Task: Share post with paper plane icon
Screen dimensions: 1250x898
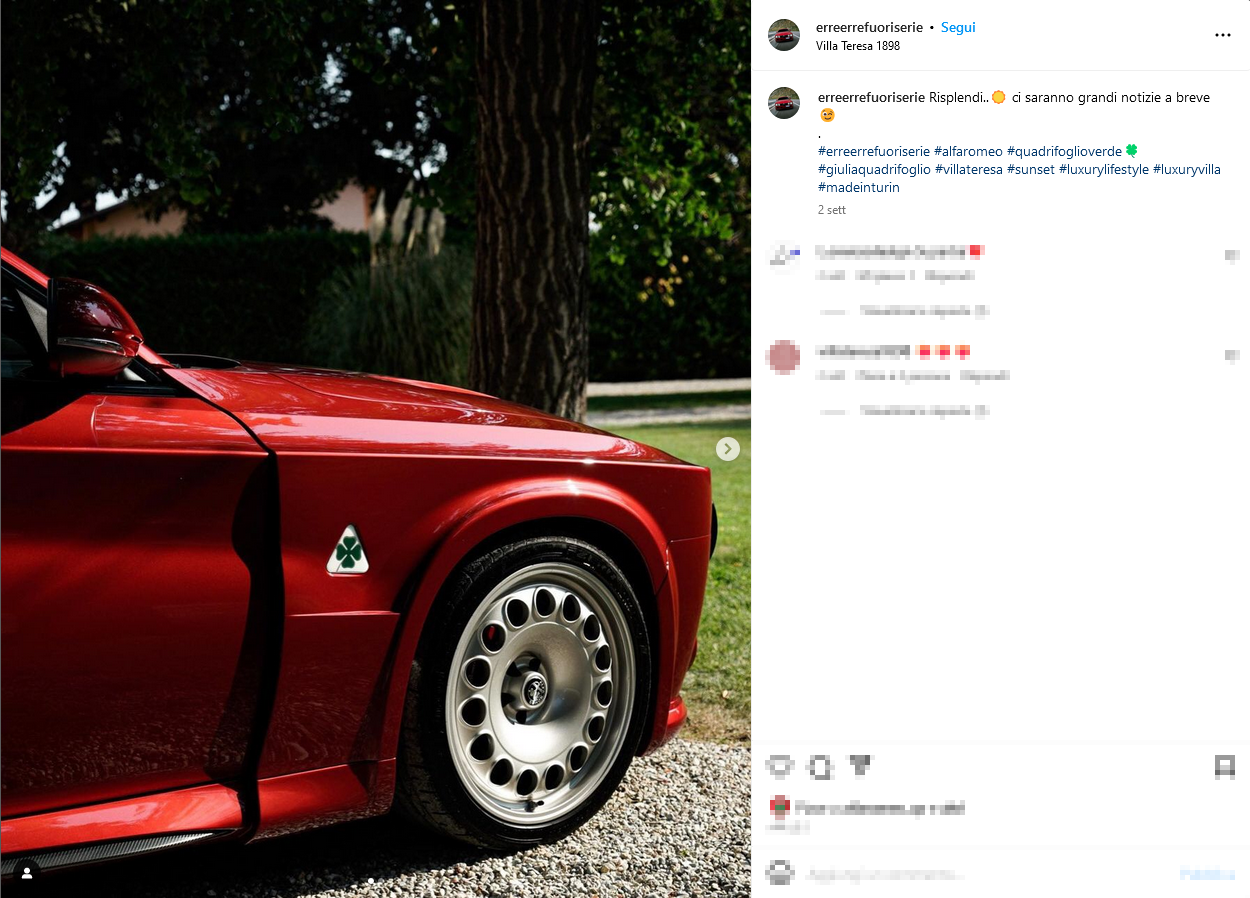Action: pyautogui.click(x=860, y=766)
